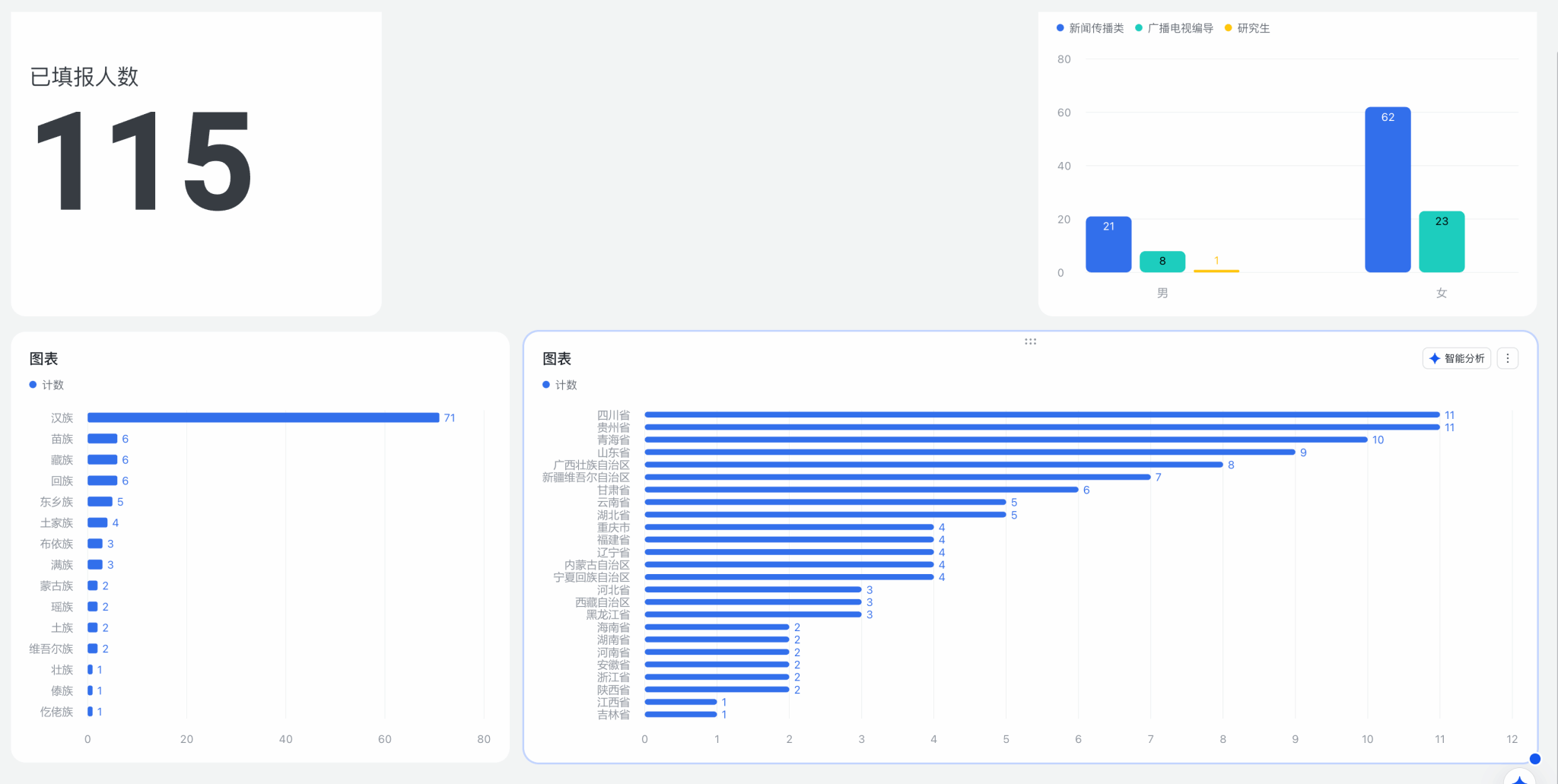The width and height of the screenshot is (1558, 784).
Task: Click the 青海省 bar showing 10
Action: [1005, 440]
